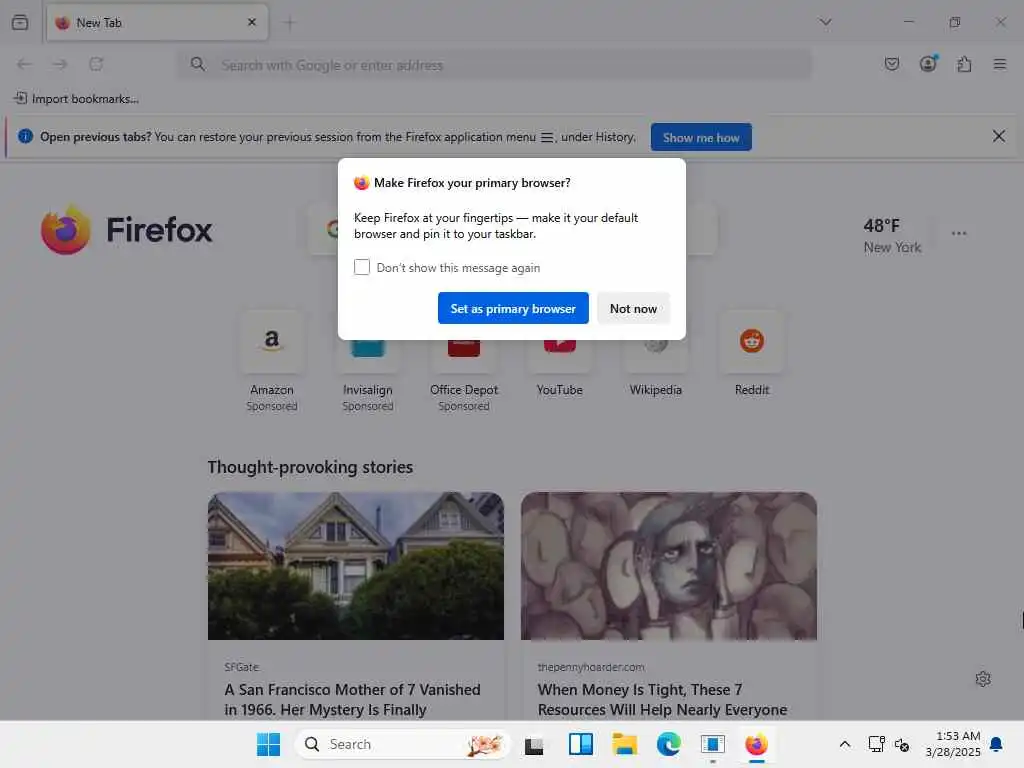Viewport: 1024px width, 768px height.
Task: Open new tab personalize gear icon
Action: pos(983,679)
